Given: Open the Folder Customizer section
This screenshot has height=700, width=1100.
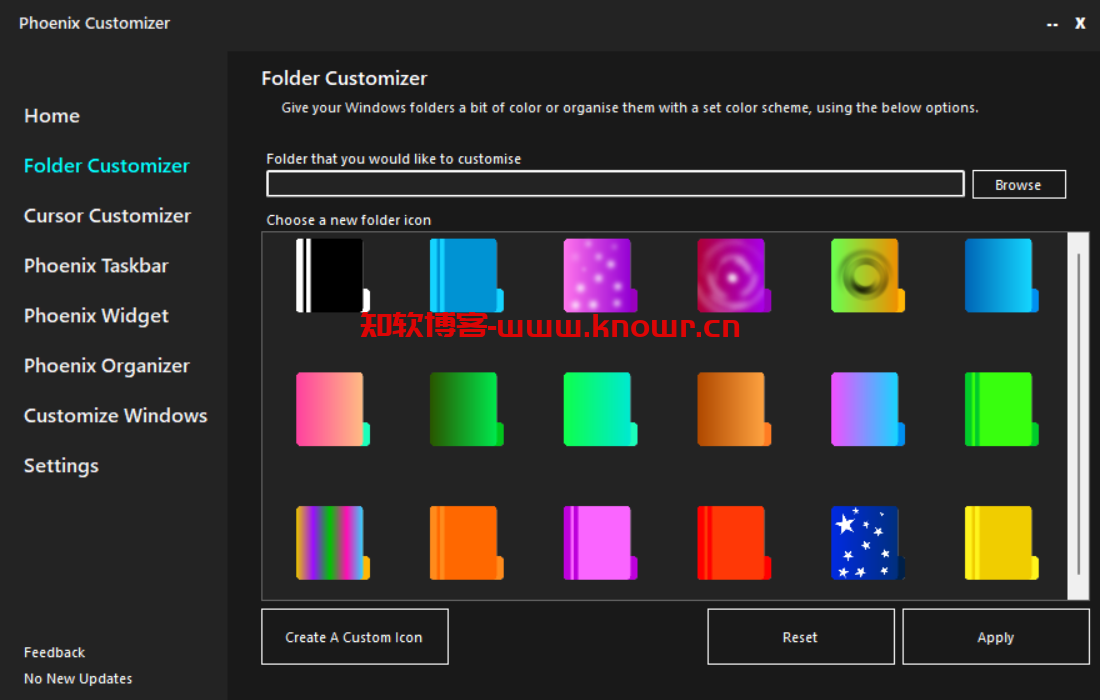Looking at the screenshot, I should [107, 166].
